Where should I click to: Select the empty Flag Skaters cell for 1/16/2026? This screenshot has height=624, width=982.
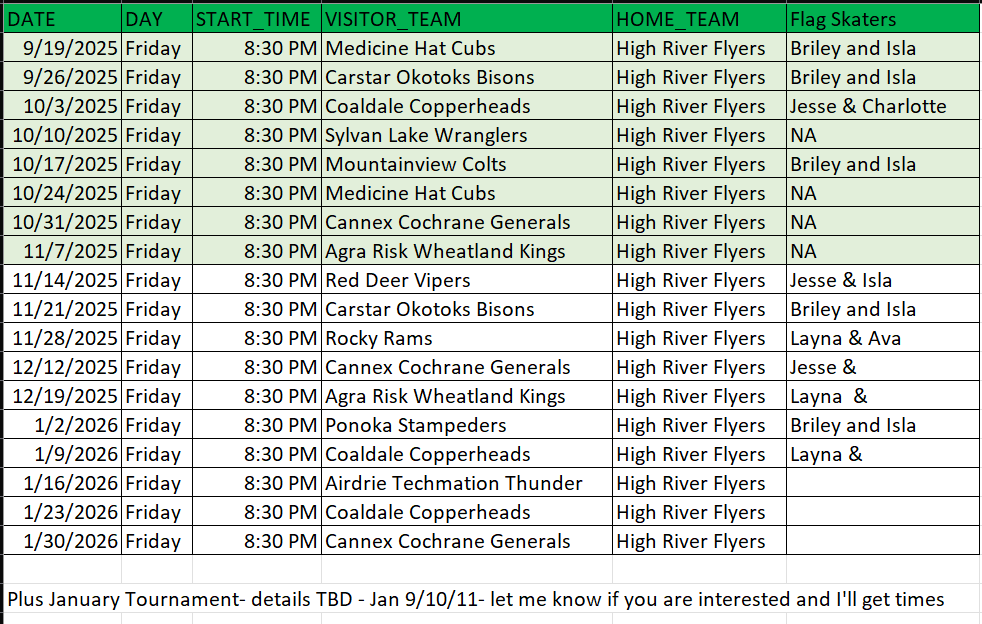click(x=882, y=483)
